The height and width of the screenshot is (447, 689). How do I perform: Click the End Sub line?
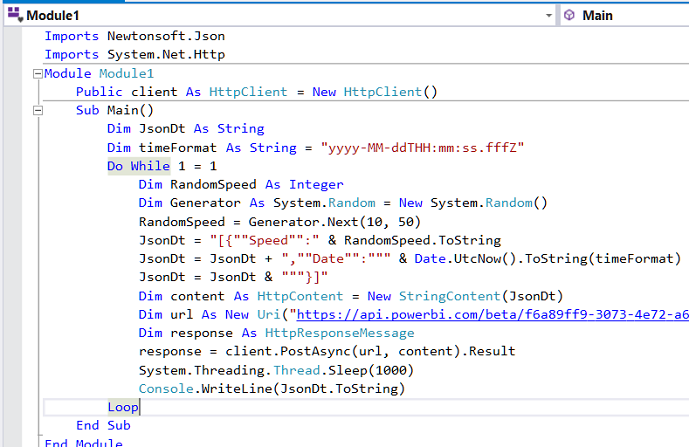click(101, 425)
